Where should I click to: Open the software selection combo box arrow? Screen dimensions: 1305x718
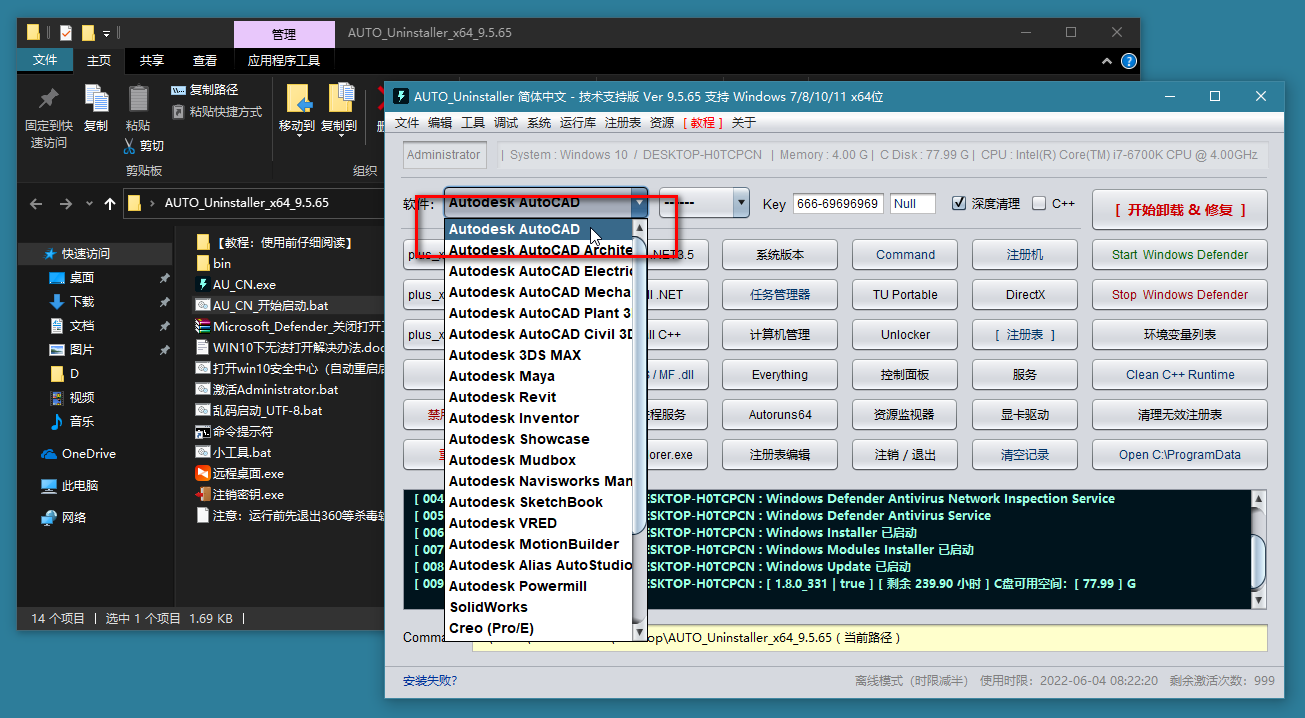click(x=639, y=203)
